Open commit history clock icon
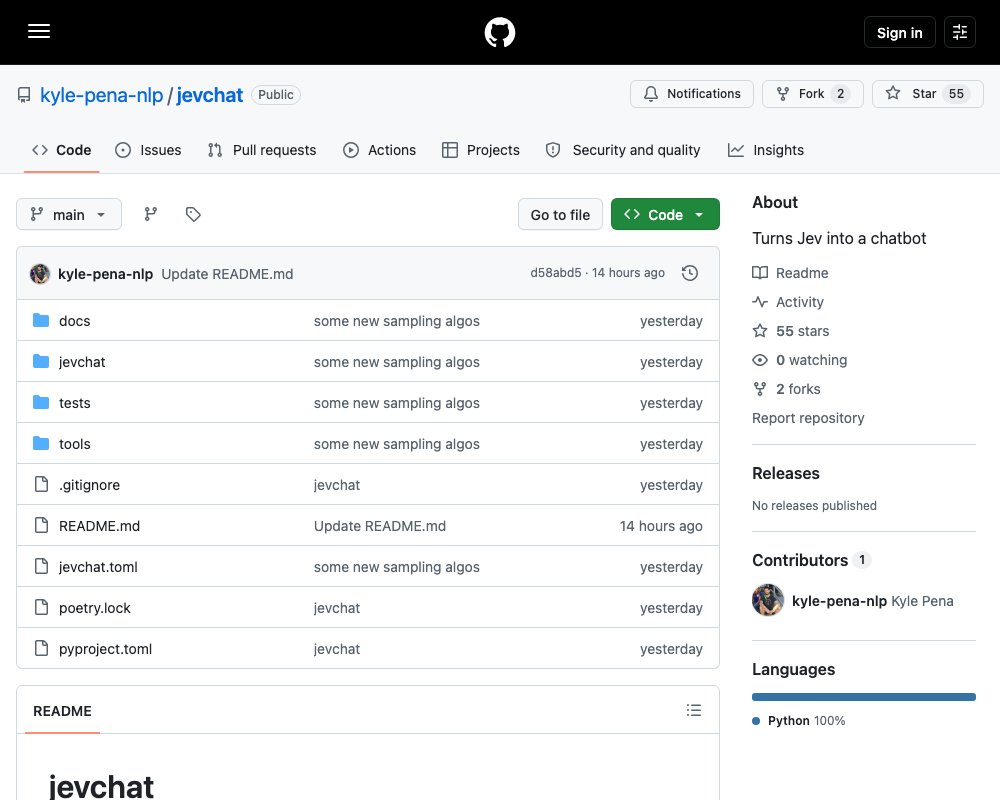 pos(690,273)
